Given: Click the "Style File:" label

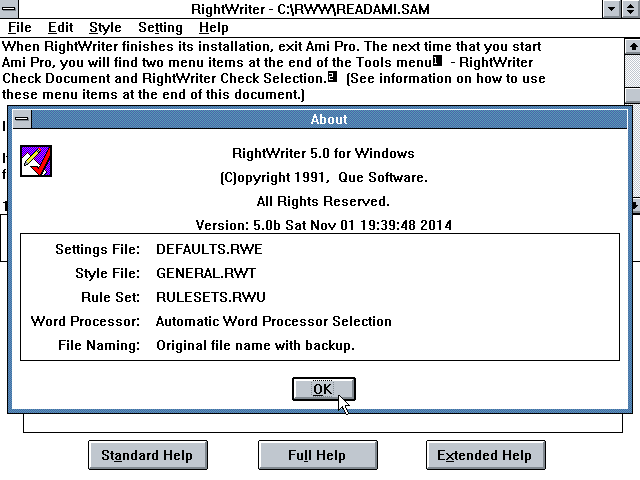Looking at the screenshot, I should click(108, 273).
